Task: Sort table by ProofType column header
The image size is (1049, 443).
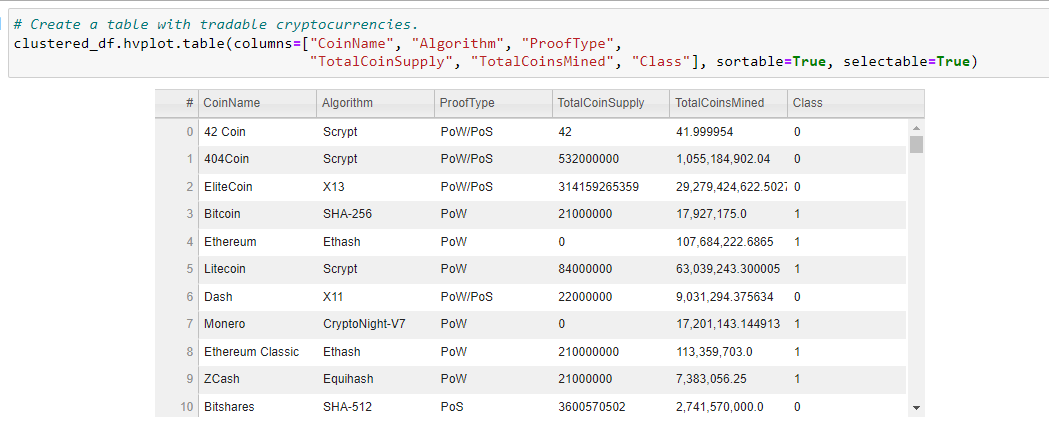Action: click(x=493, y=103)
